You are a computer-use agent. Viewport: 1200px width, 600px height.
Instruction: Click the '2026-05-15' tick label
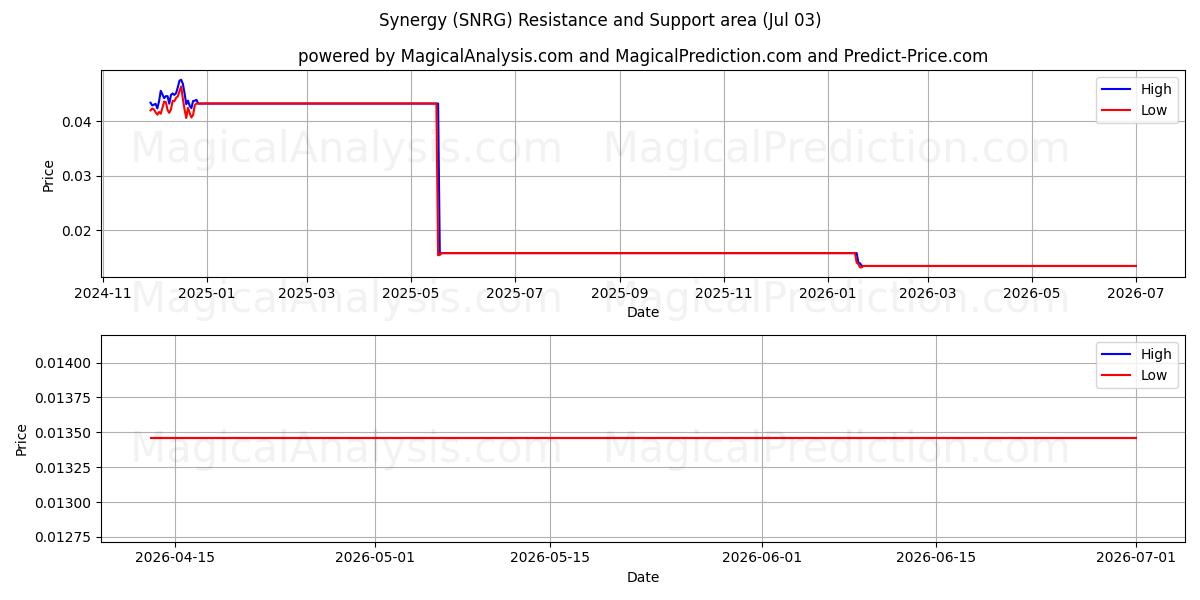[x=551, y=558]
